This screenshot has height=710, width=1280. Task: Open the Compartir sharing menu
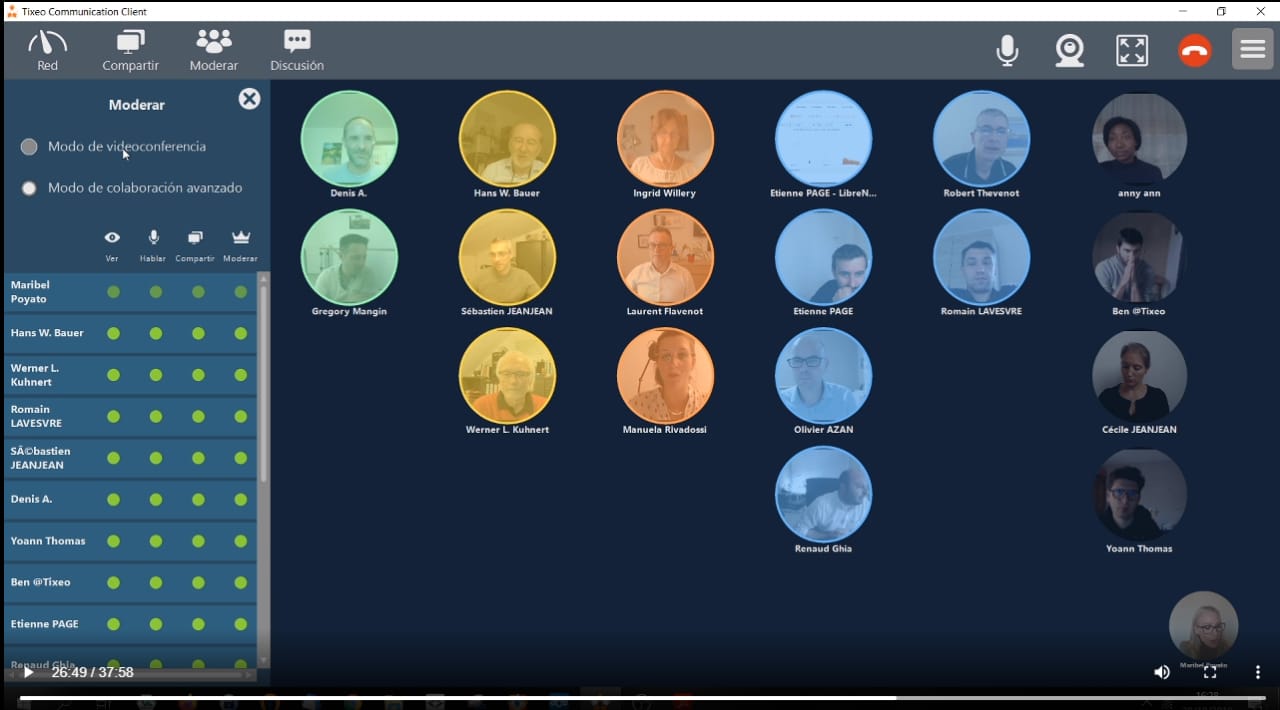pos(131,50)
